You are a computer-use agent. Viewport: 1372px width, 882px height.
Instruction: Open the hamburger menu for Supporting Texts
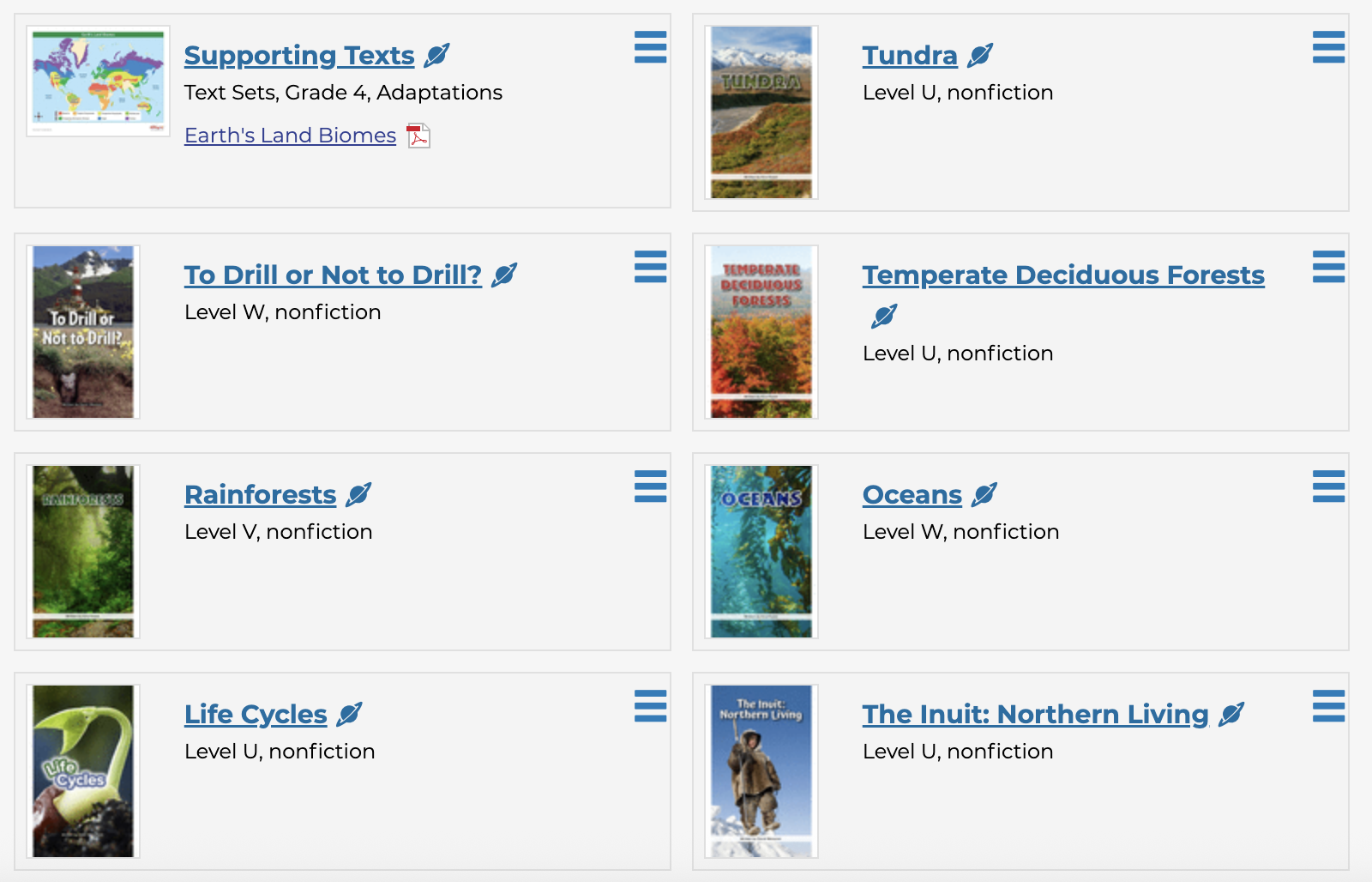point(650,47)
